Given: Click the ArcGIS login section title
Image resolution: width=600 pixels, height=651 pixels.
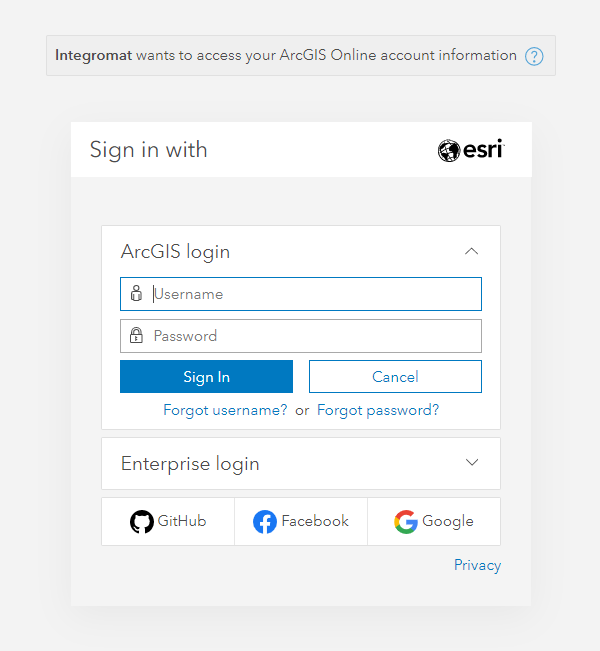Looking at the screenshot, I should 176,252.
